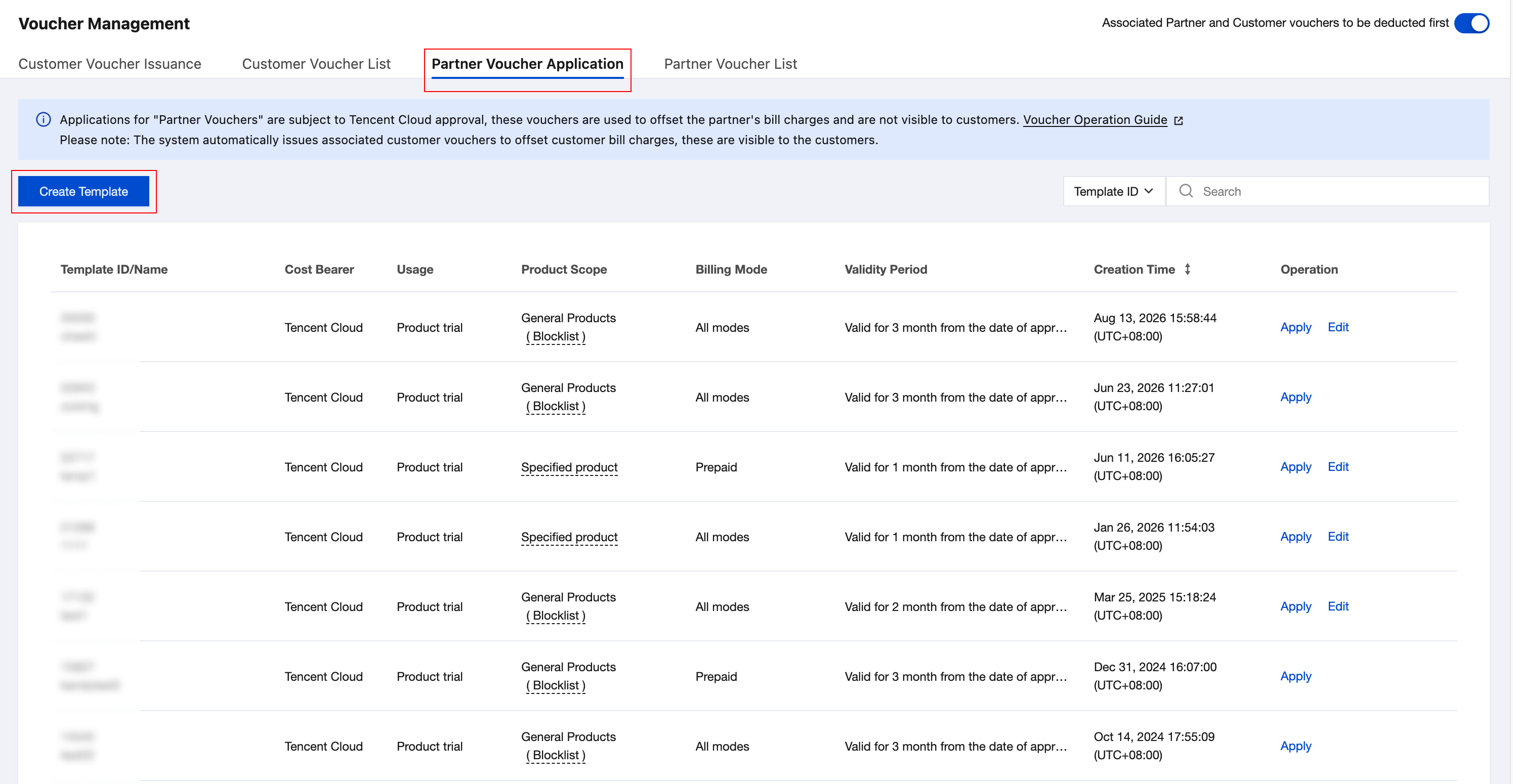Click the 'Mar 25, 2025 15:18:24' creation time
This screenshot has width=1513, height=784.
point(1155,597)
